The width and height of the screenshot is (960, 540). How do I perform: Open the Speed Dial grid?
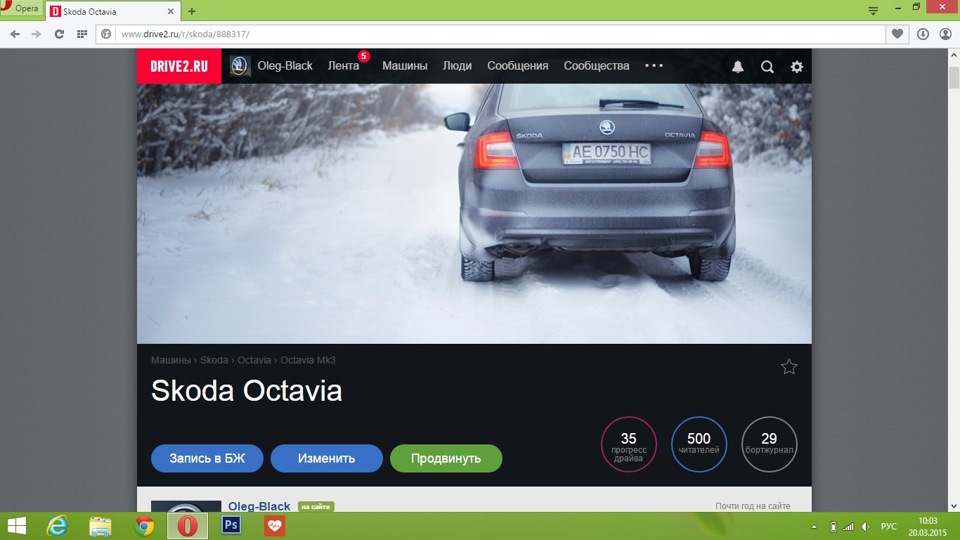pos(81,34)
